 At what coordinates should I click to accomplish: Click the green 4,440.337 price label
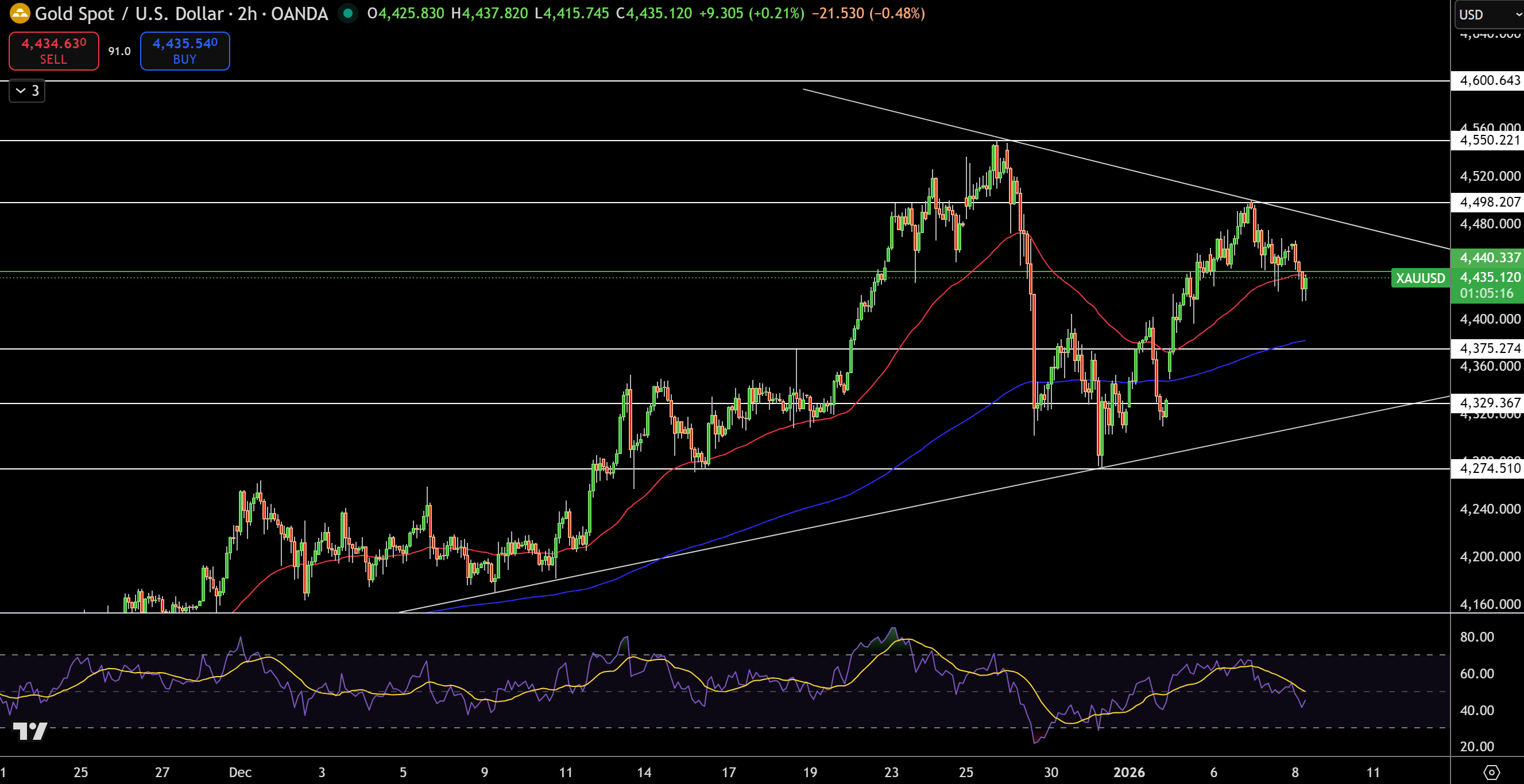(1488, 257)
